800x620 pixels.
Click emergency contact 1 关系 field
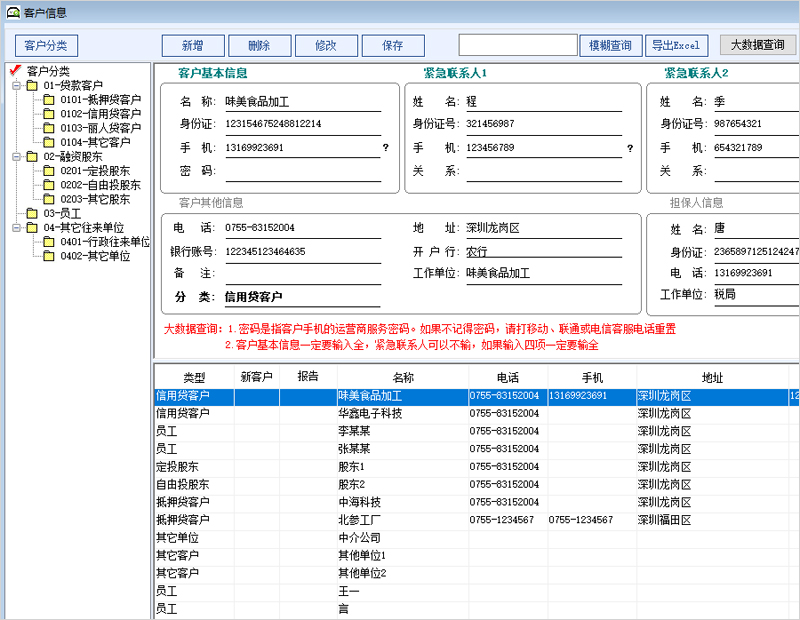pyautogui.click(x=544, y=171)
